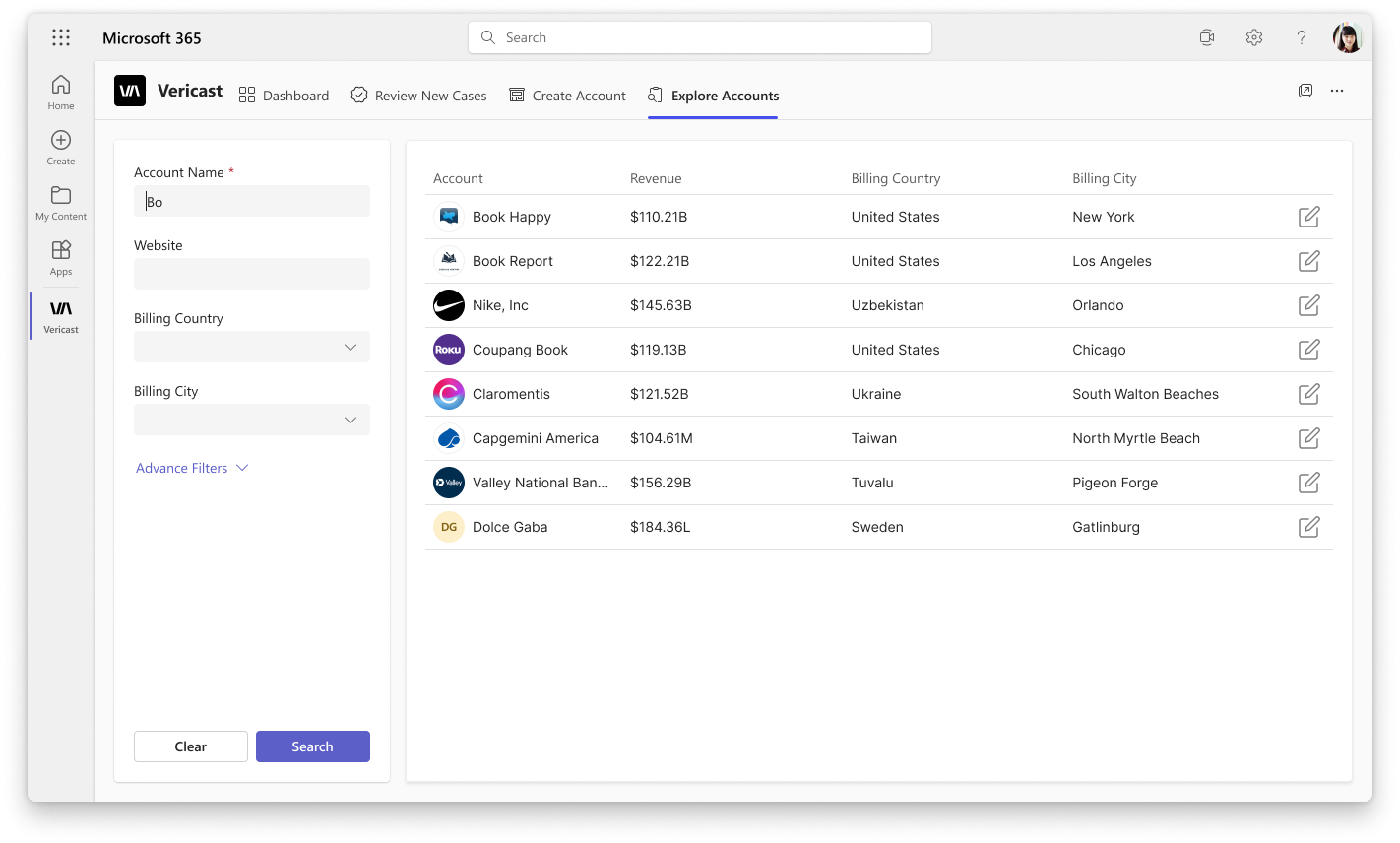
Task: Open the Microsoft 365 app launcher grid
Action: [x=61, y=37]
